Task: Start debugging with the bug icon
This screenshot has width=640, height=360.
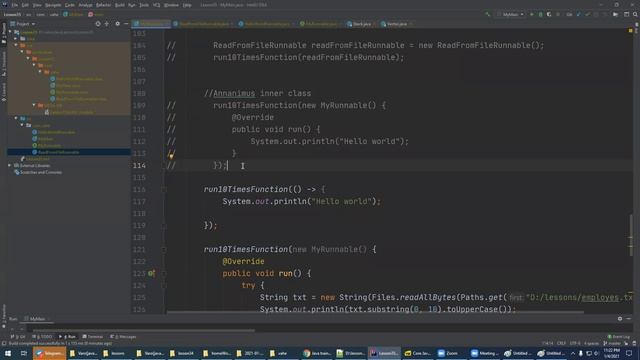Action: click(540, 14)
